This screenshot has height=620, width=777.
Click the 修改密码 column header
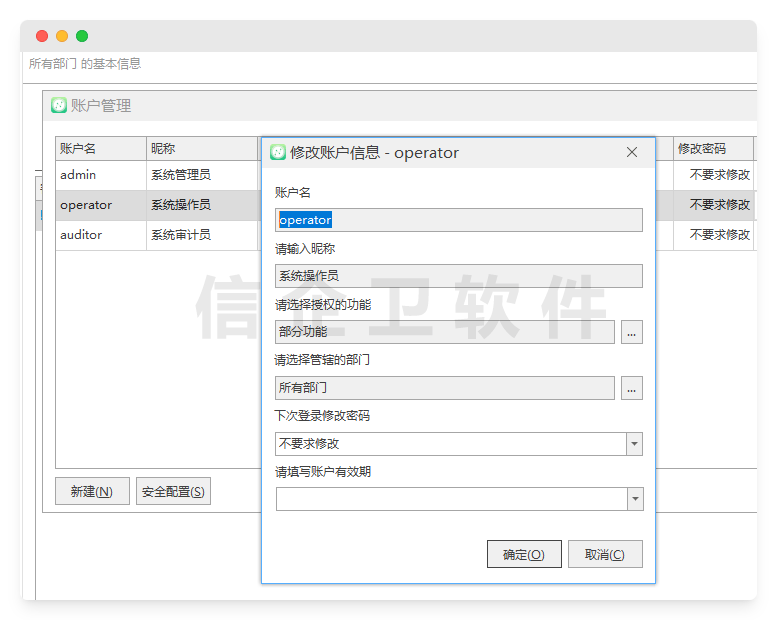pos(711,148)
